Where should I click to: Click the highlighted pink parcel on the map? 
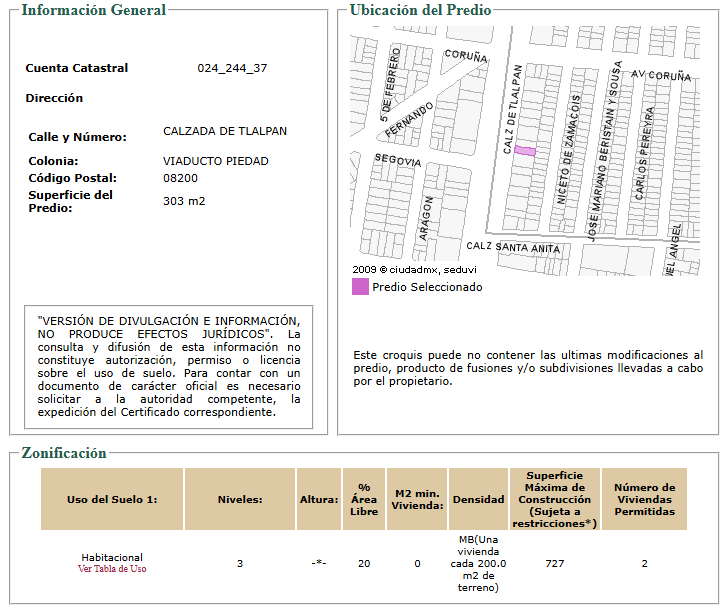(x=525, y=151)
